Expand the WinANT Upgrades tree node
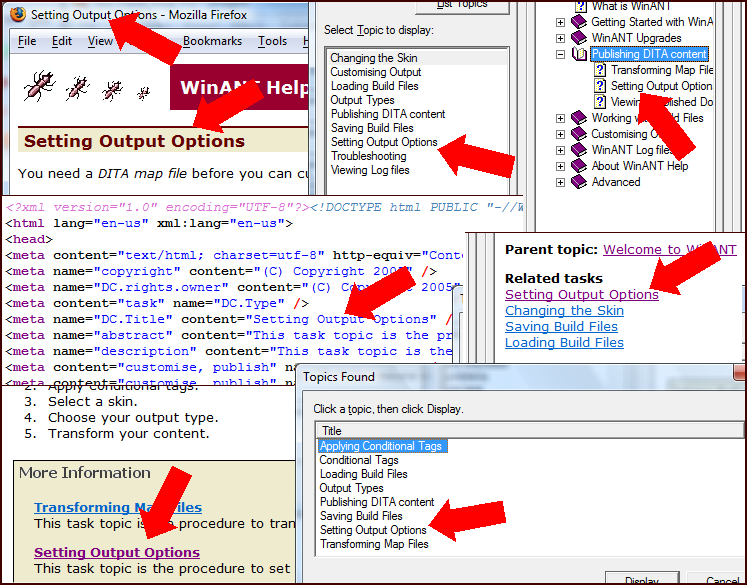Viewport: 747px width, 585px height. click(x=560, y=38)
